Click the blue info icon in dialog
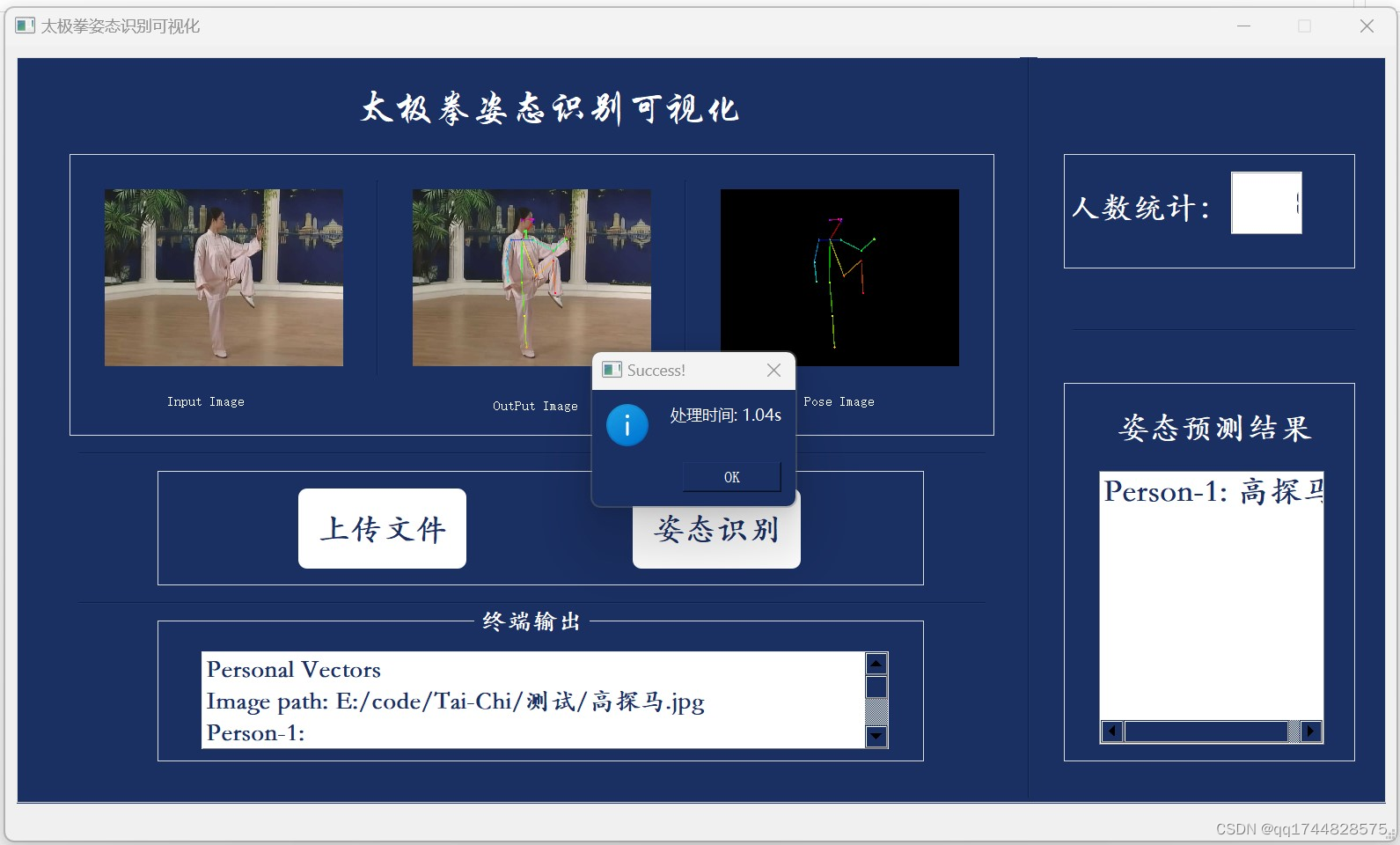 coord(627,425)
